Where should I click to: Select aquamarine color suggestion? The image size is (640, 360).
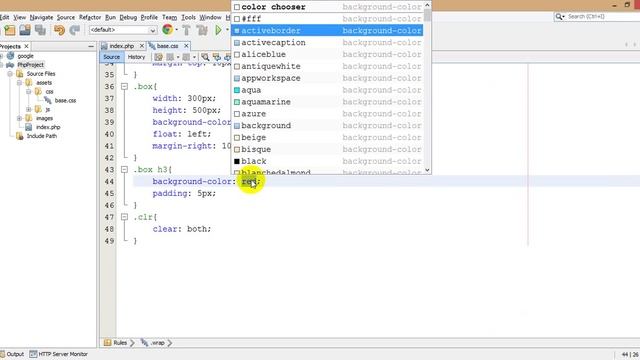tap(327, 102)
